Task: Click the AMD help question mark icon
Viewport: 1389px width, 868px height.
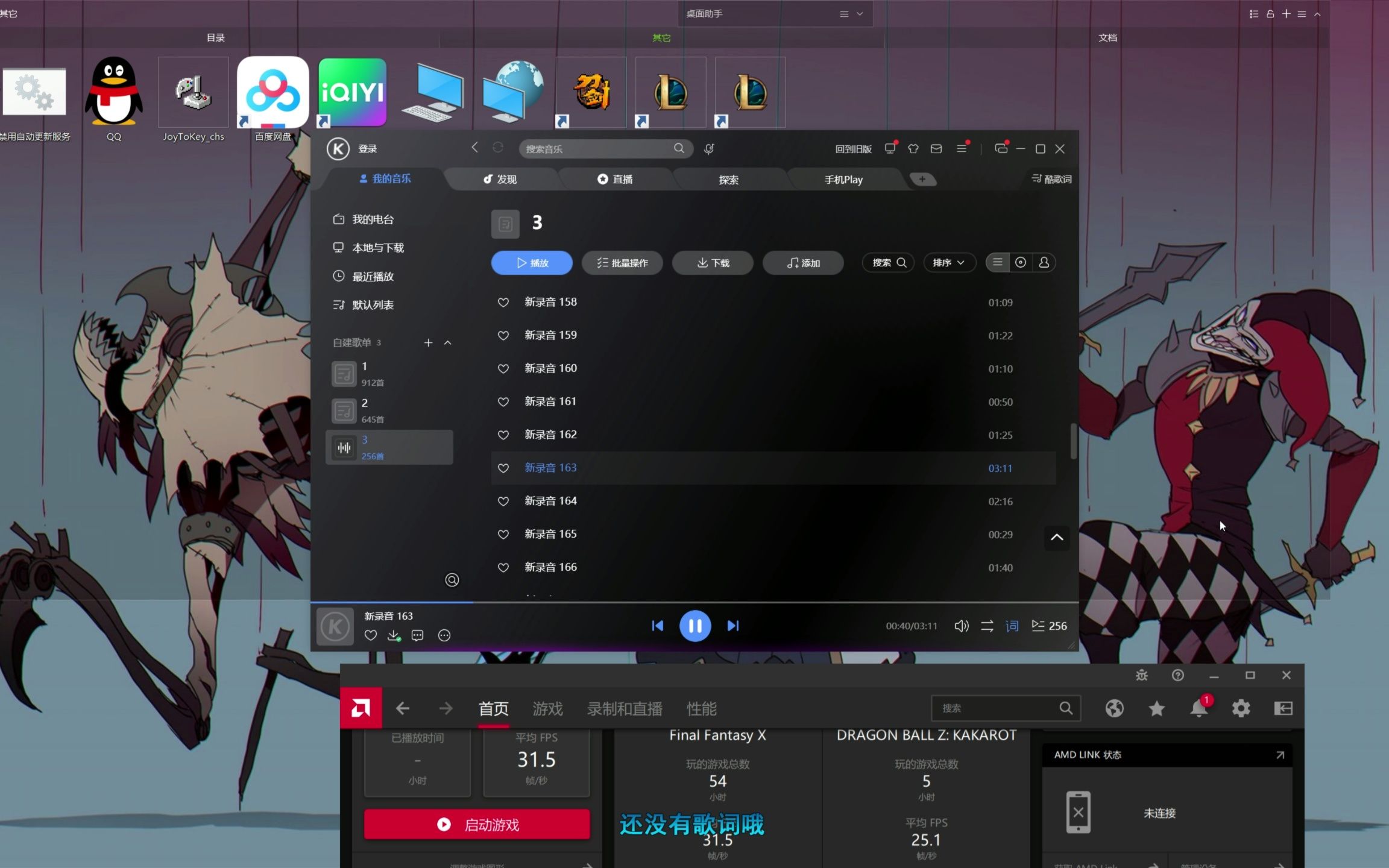Action: 1178,675
